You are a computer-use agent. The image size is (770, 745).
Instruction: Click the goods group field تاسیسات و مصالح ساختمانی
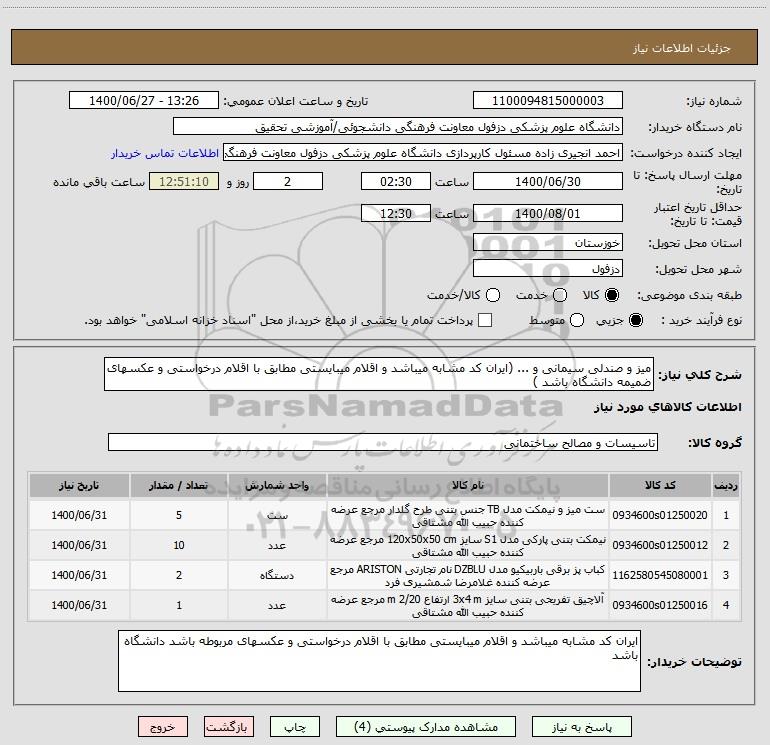pyautogui.click(x=383, y=442)
